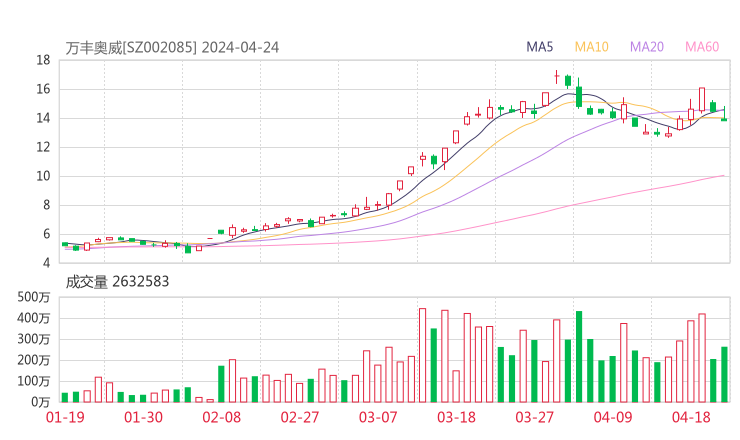
Task: Click the price axis label 16
Action: [43, 89]
